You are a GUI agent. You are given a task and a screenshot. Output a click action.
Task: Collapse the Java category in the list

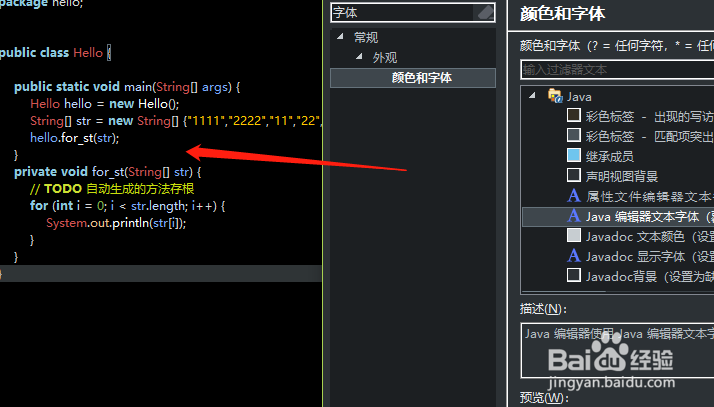point(532,96)
